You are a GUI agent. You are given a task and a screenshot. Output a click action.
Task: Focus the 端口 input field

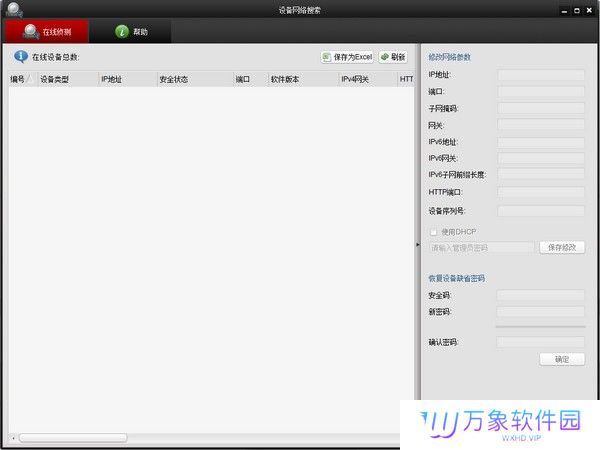pos(541,91)
